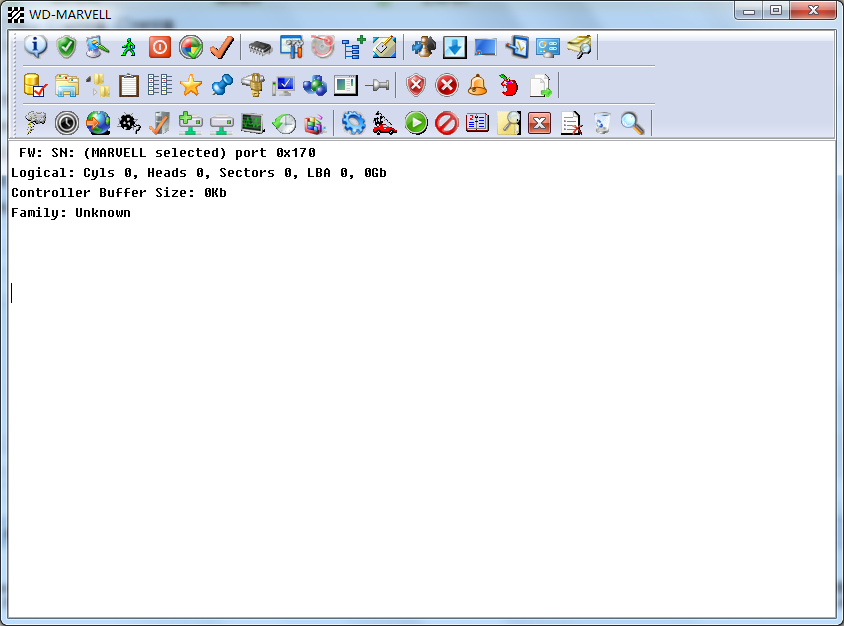
Task: Click the red prohibition stop icon
Action: point(447,123)
